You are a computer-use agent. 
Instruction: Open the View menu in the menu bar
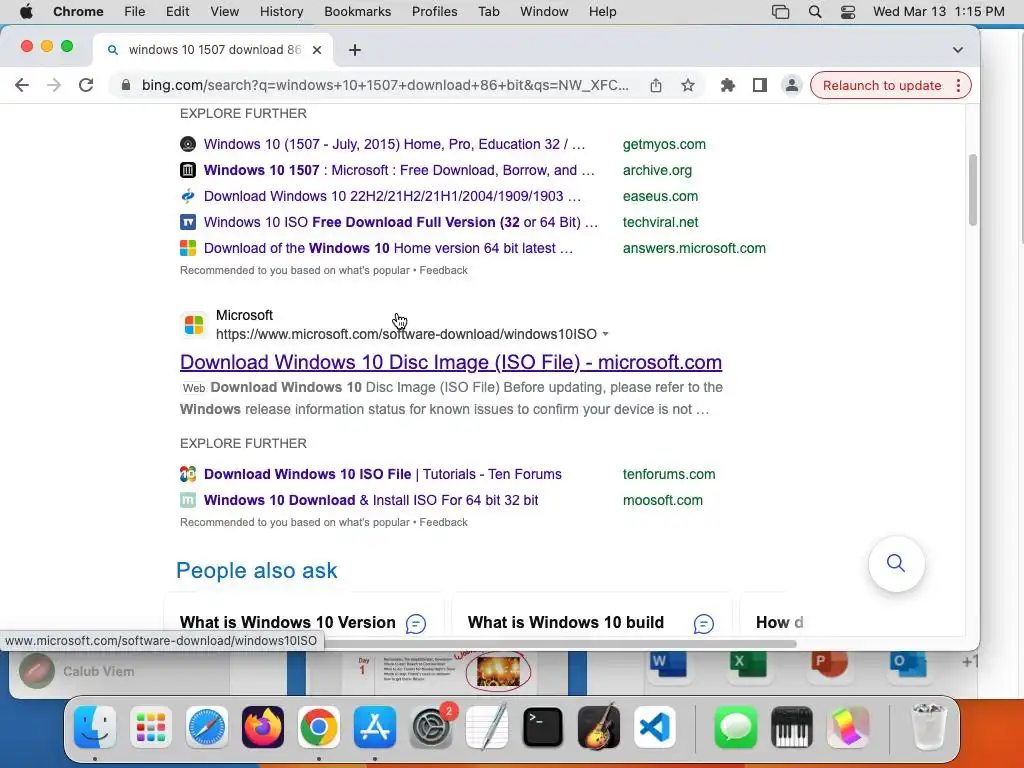(225, 11)
